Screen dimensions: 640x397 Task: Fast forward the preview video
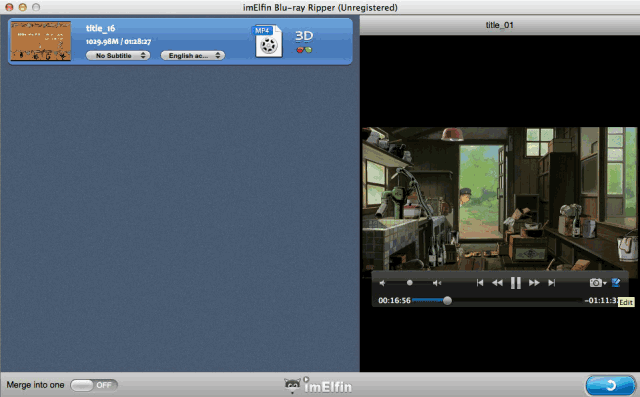point(534,283)
